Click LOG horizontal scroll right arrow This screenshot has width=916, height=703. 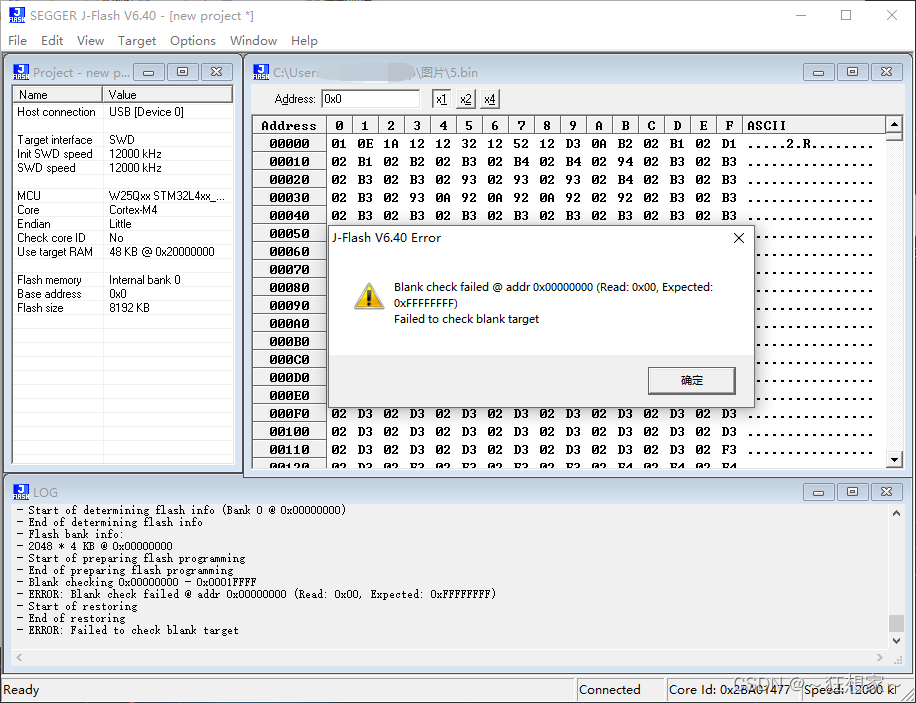[x=880, y=657]
